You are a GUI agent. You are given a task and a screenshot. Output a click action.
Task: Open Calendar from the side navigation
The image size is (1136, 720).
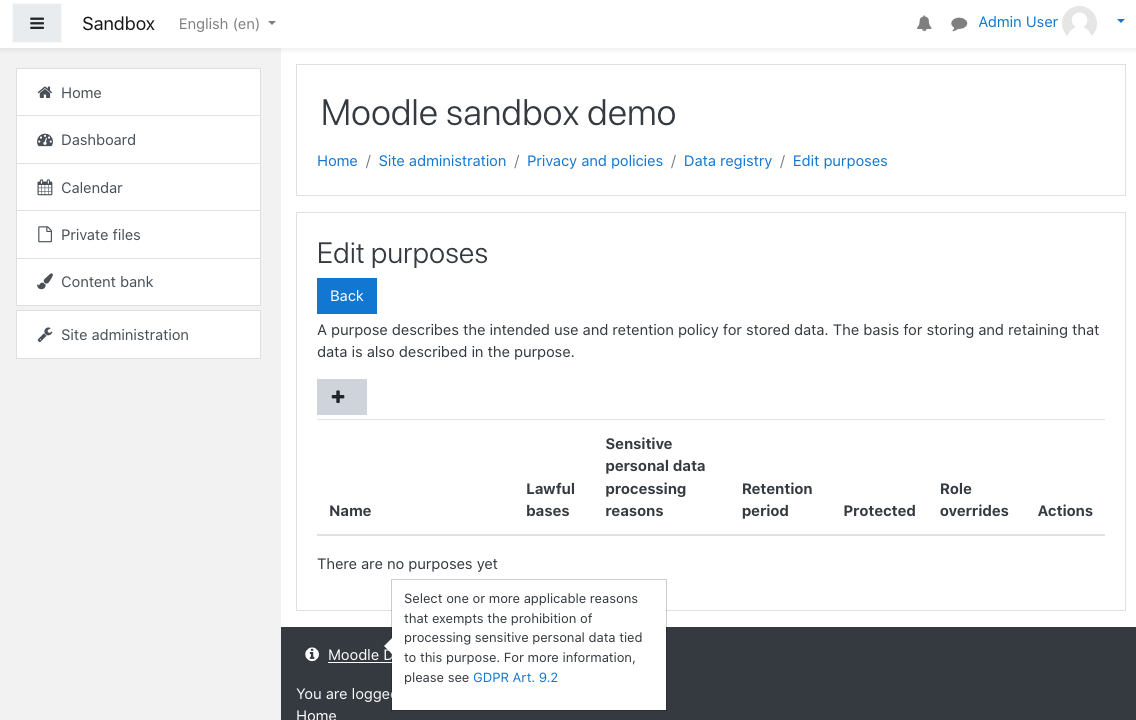[138, 188]
